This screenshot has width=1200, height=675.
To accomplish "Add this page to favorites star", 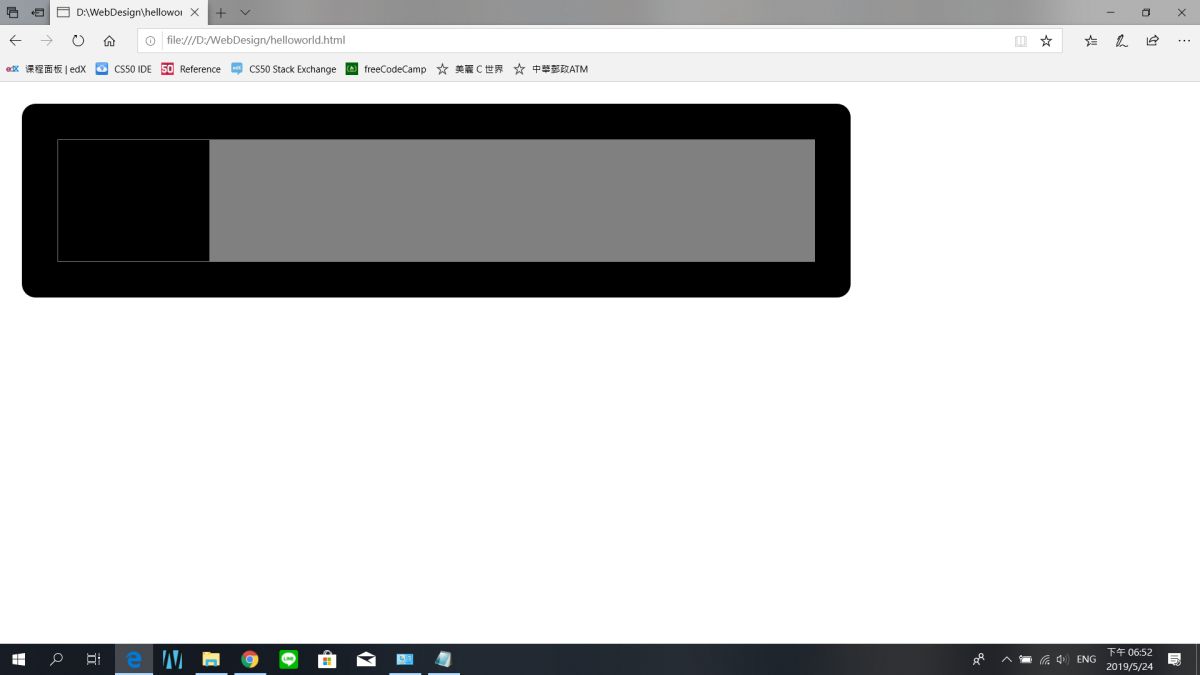I will [x=1046, y=41].
